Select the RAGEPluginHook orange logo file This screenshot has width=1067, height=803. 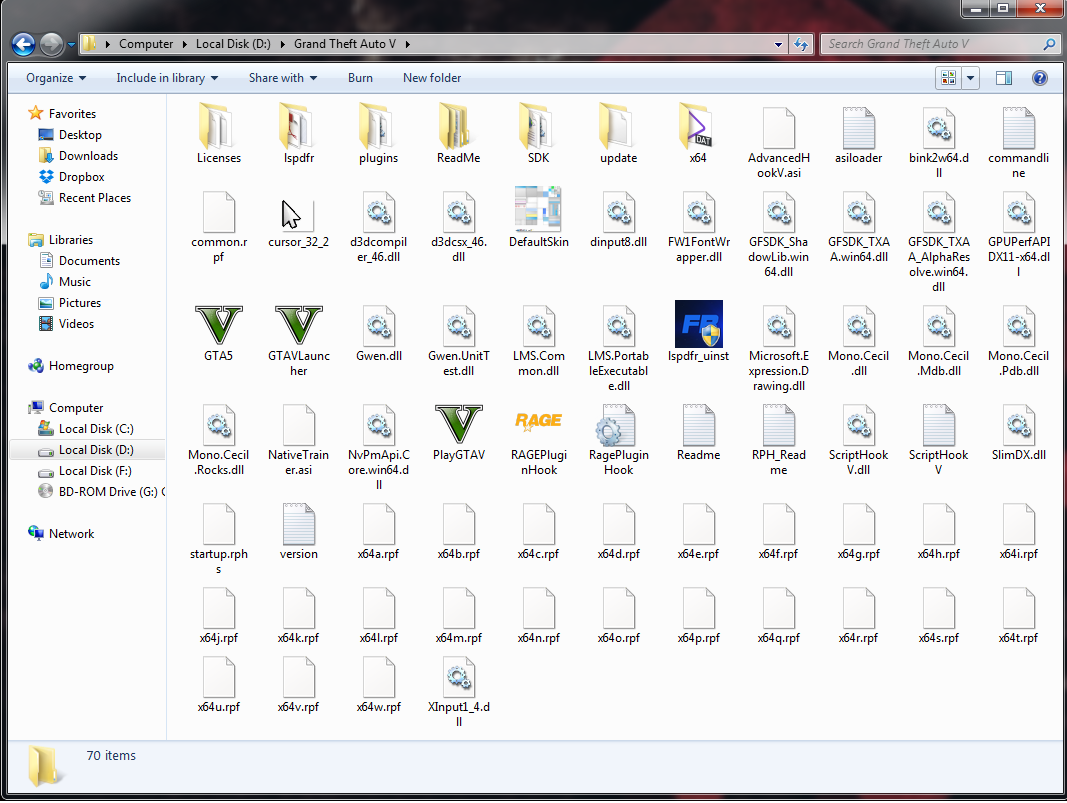point(538,423)
